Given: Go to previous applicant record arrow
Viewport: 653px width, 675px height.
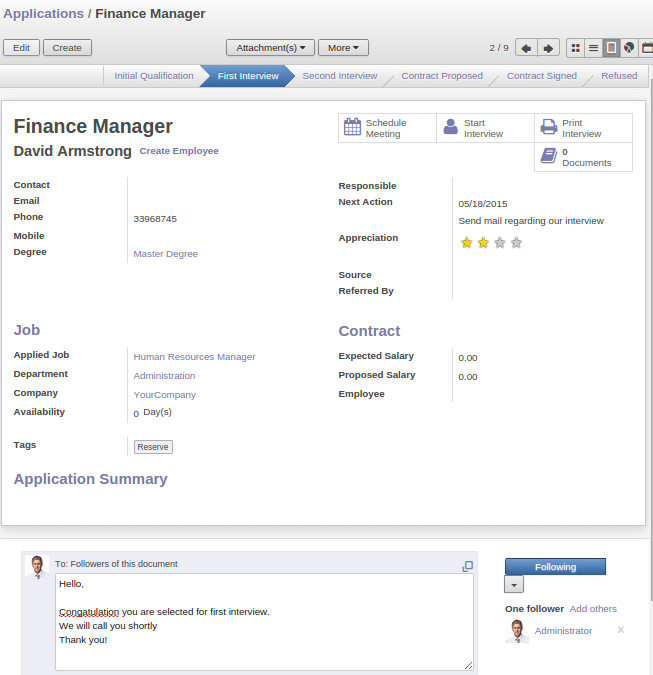Looking at the screenshot, I should click(526, 48).
